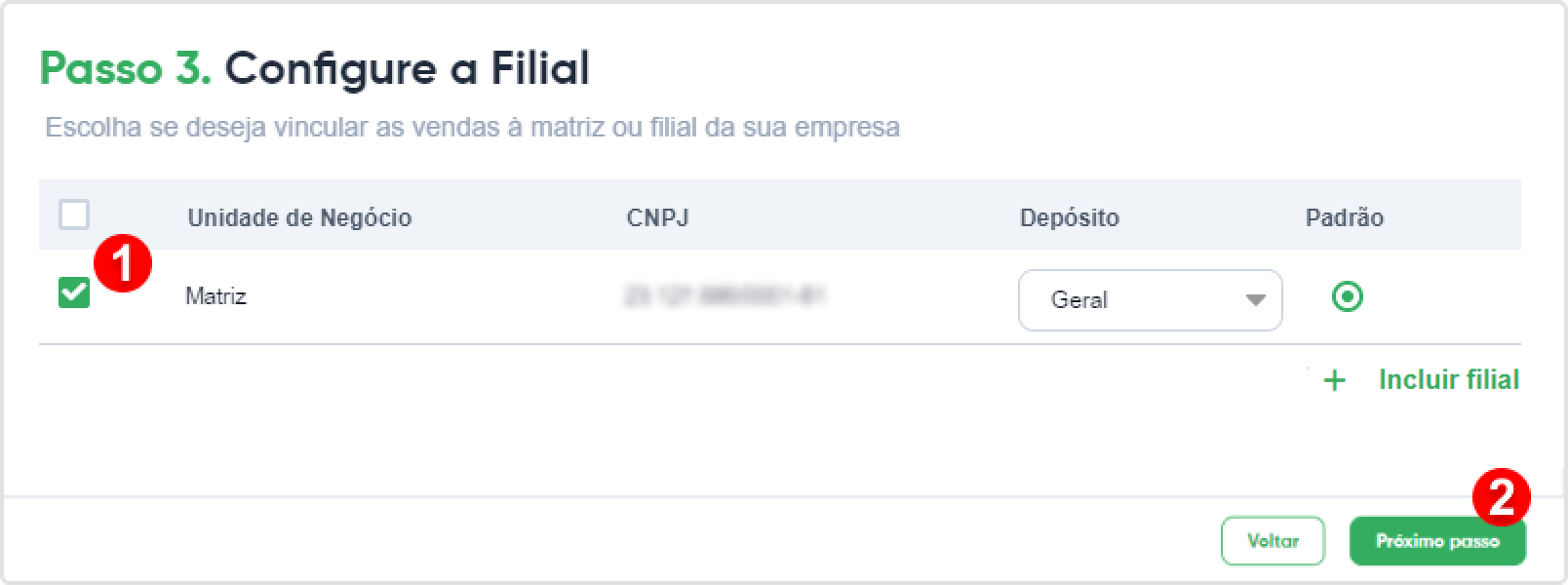
Task: Click the Unidade de Negócio column header
Action: (299, 217)
